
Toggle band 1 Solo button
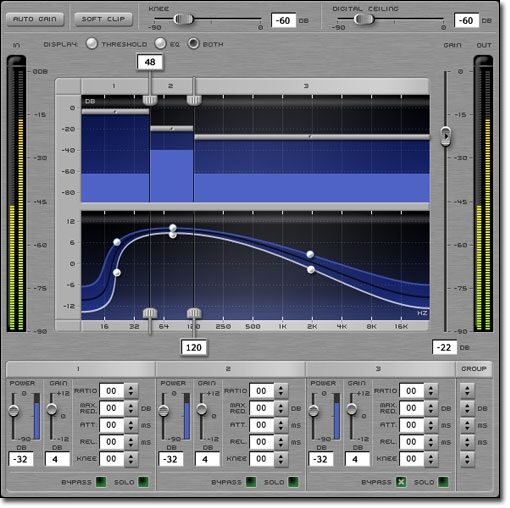(x=143, y=482)
